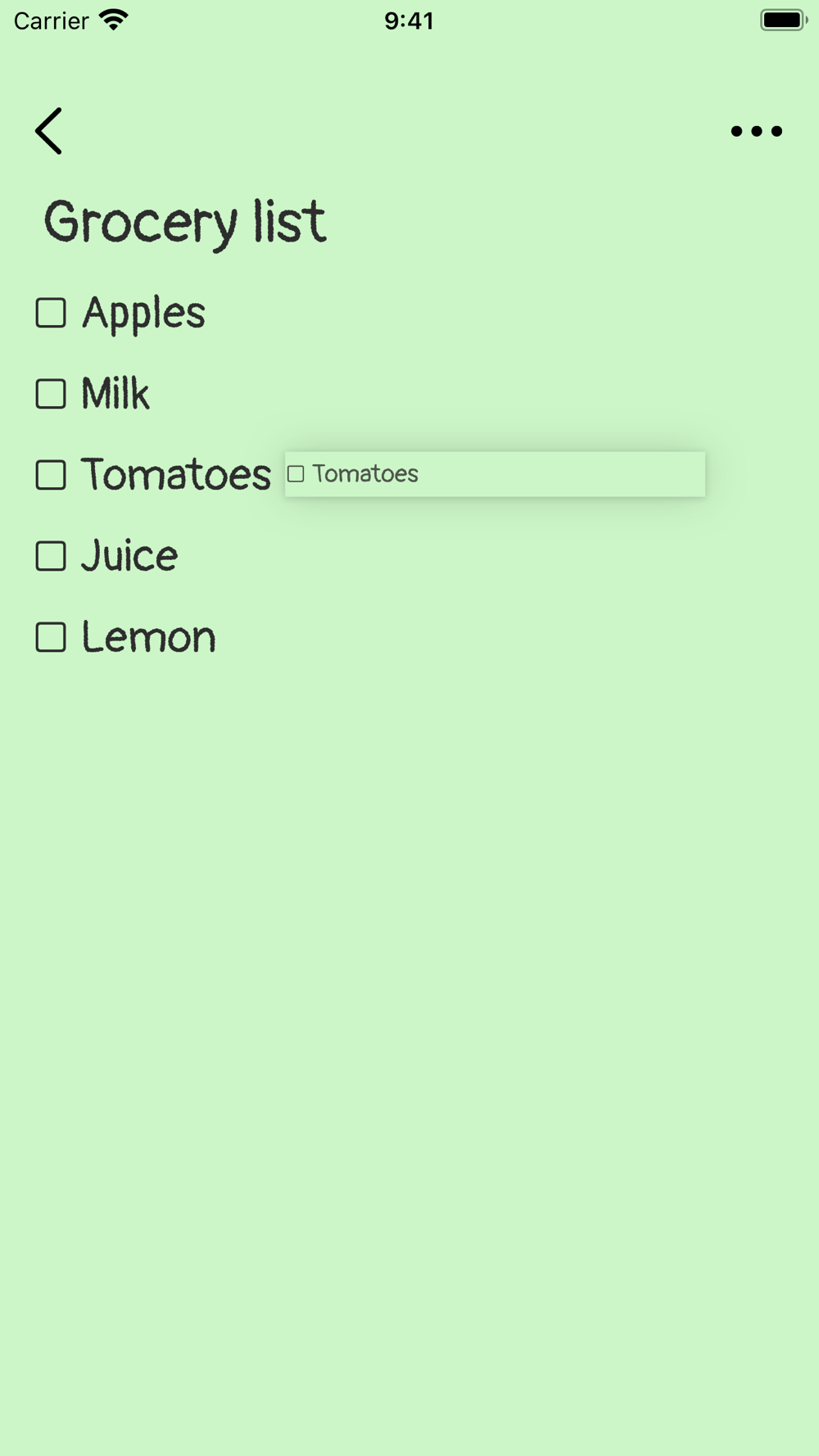
Task: Tap the back arrow
Action: (49, 131)
